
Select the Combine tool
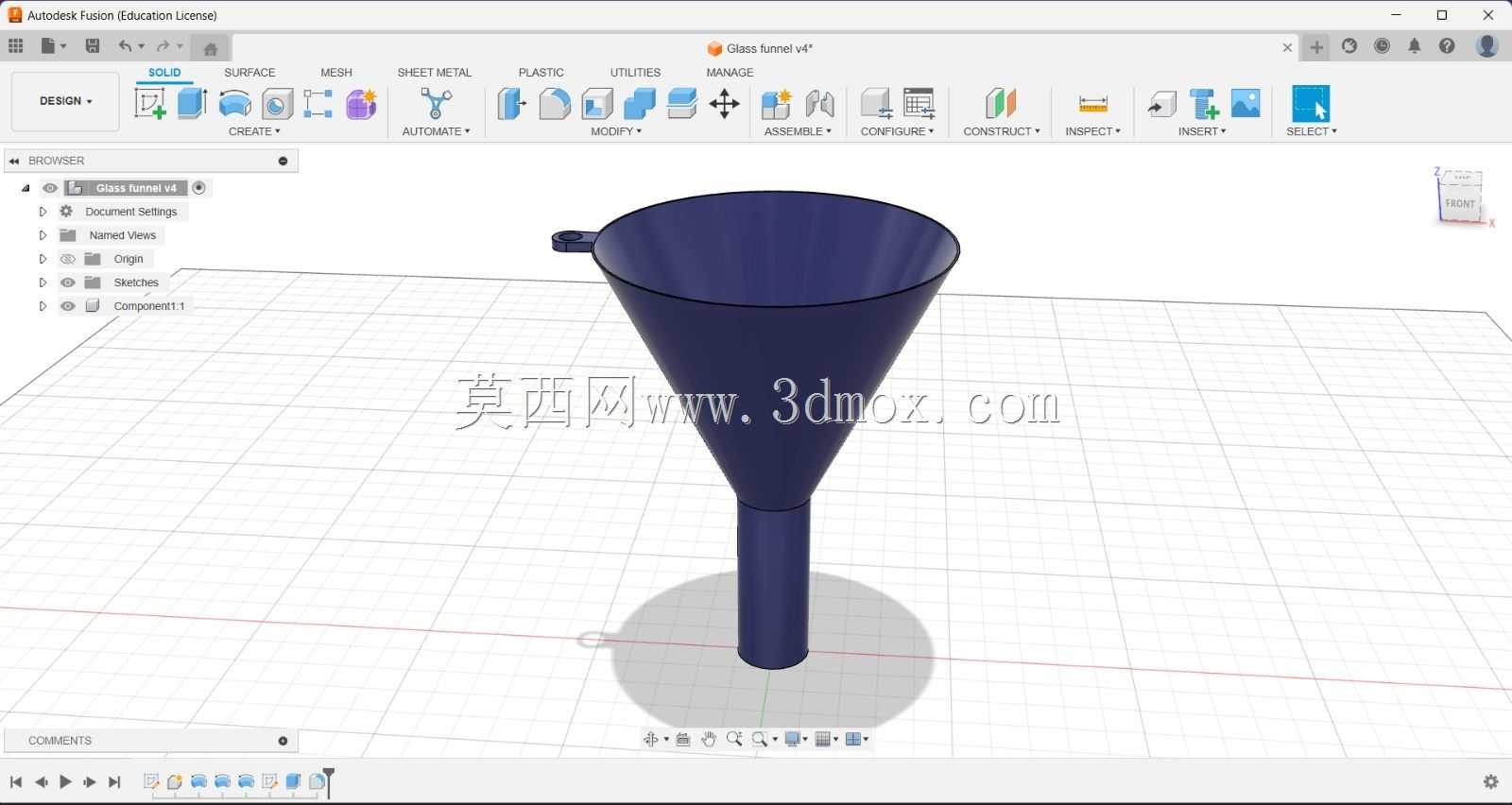click(640, 104)
